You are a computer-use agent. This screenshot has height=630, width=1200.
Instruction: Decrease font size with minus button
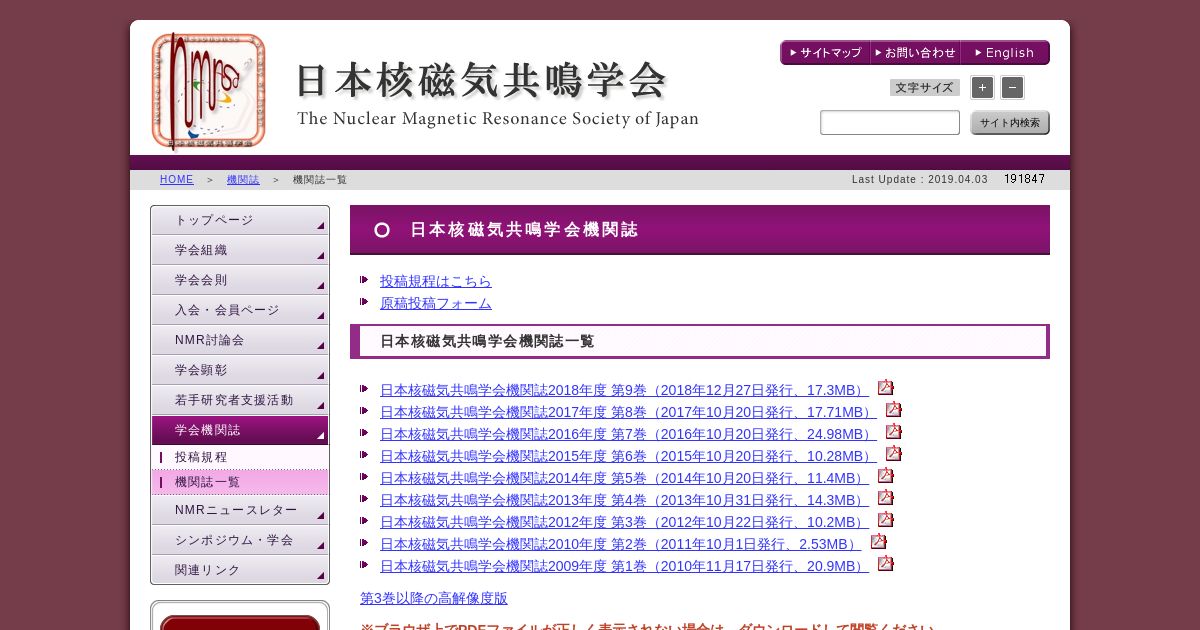click(1012, 88)
